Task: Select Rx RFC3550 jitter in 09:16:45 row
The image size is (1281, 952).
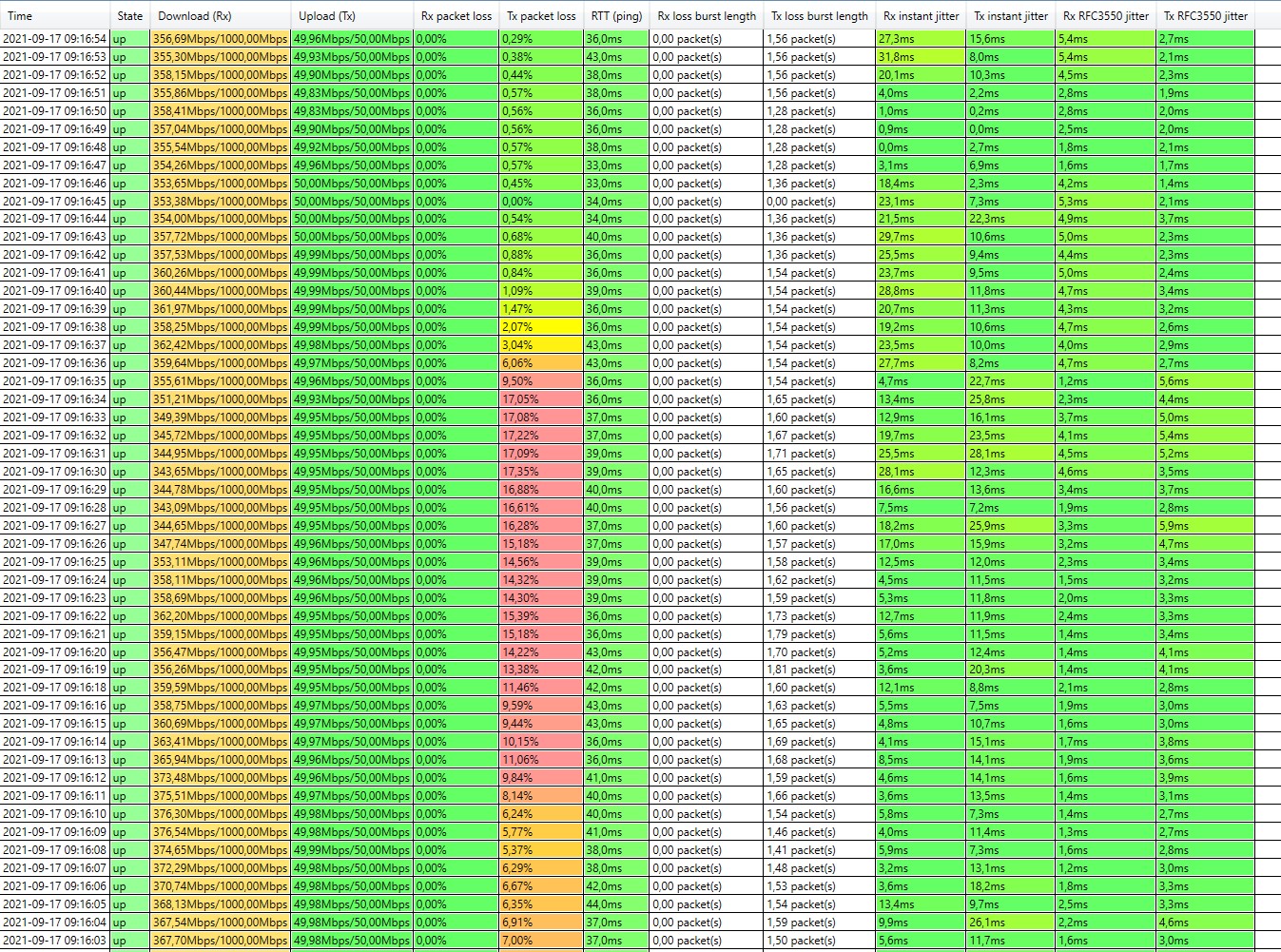Action: point(1106,202)
